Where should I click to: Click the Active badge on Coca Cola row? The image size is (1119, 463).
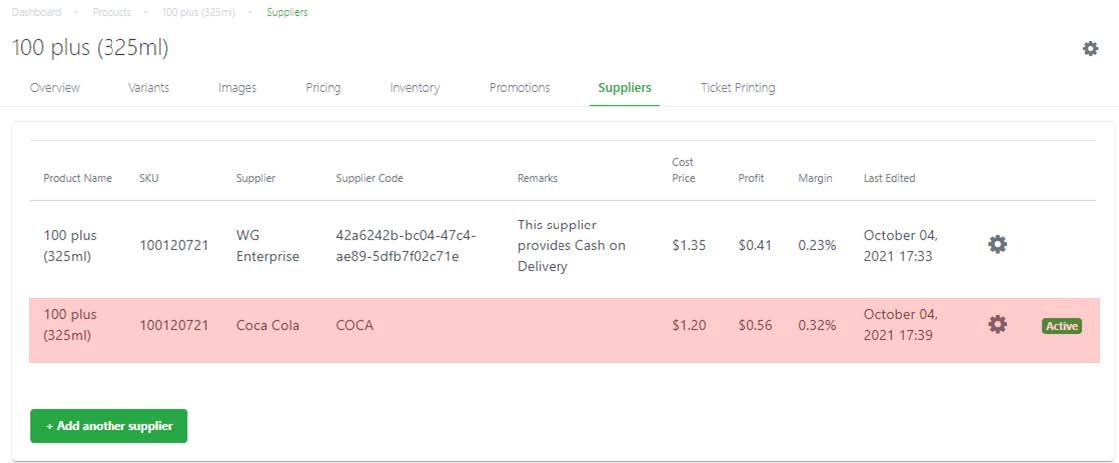tap(1061, 326)
